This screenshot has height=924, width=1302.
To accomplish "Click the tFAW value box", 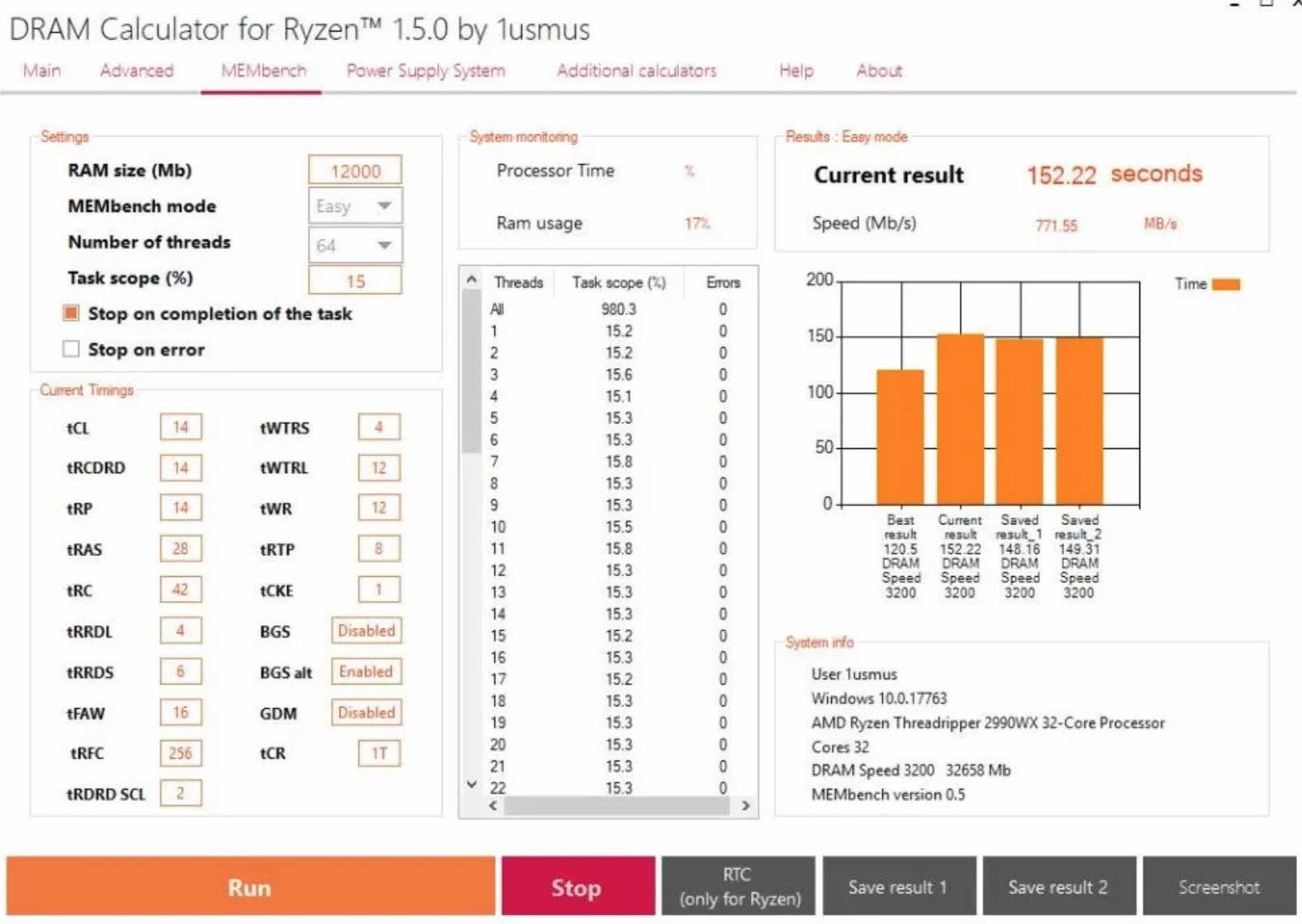I will [180, 713].
